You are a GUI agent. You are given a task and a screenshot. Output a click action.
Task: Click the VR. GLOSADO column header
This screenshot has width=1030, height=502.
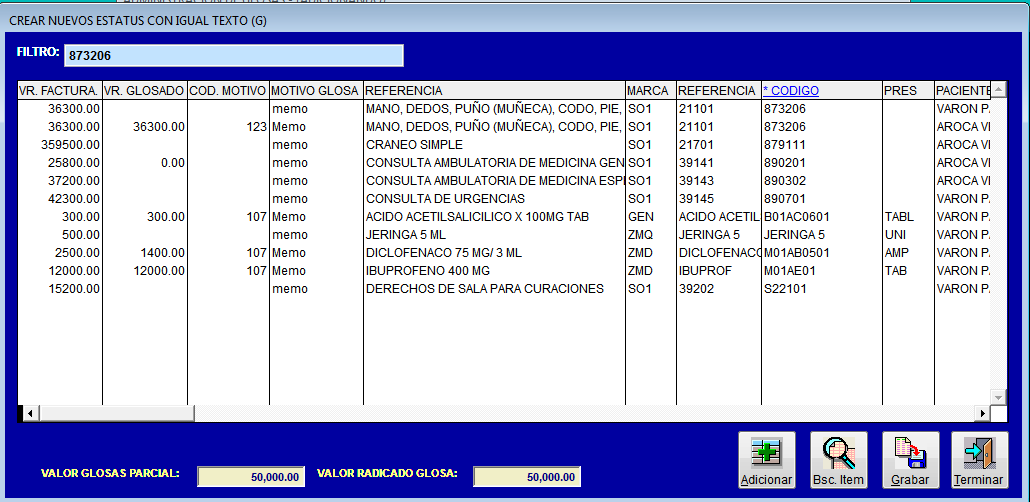click(145, 91)
